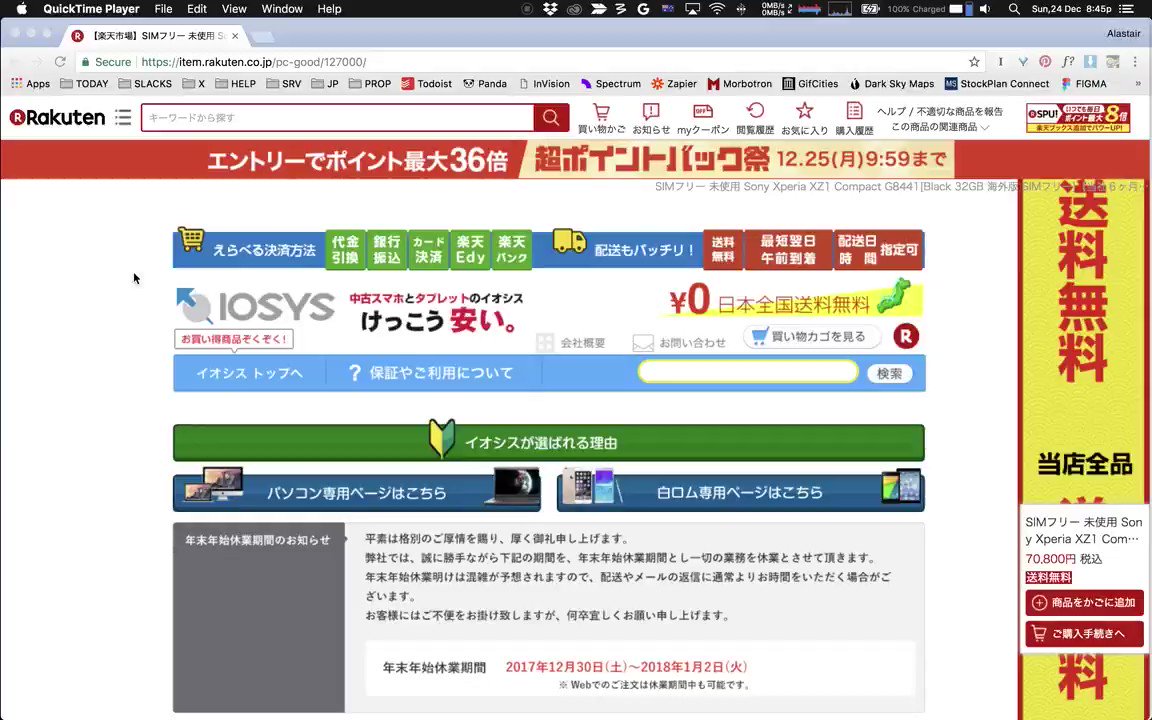Open the Todoist bookmark
This screenshot has width=1152, height=720.
[427, 84]
